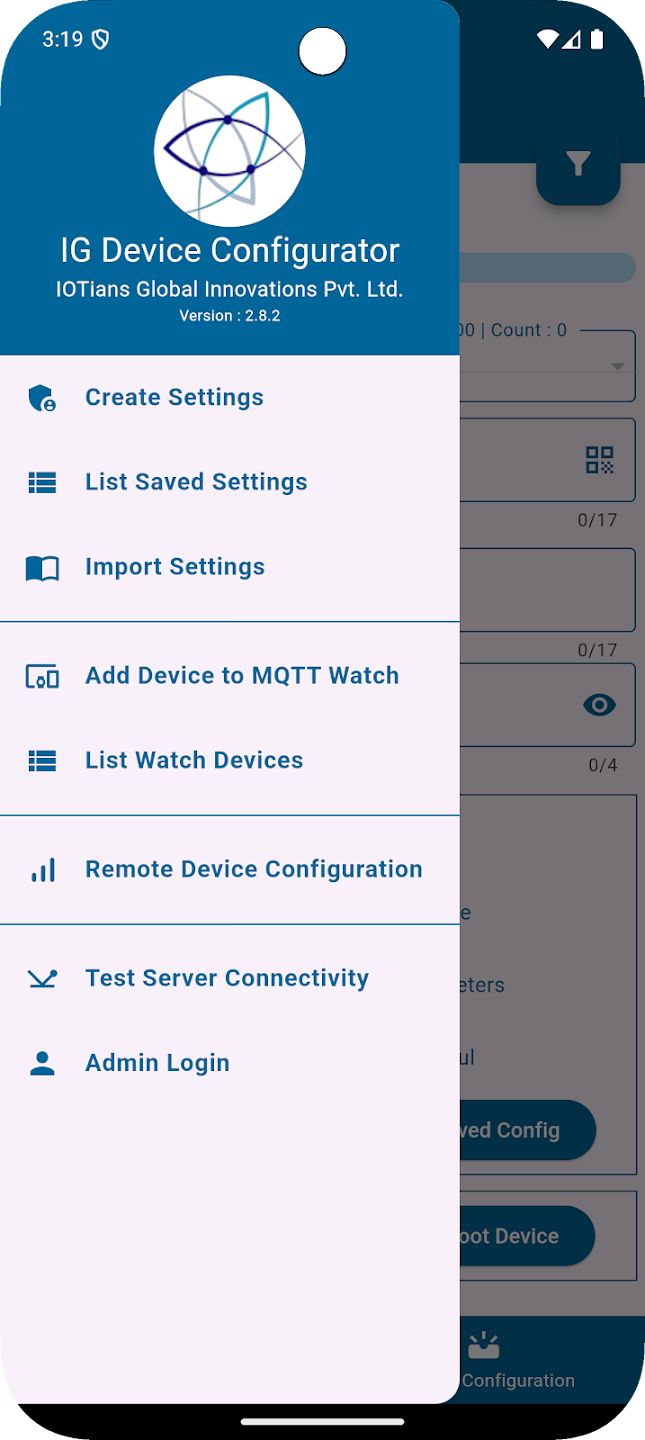Select List Saved Settings from the drawer
The height and width of the screenshot is (1440, 645).
point(196,482)
